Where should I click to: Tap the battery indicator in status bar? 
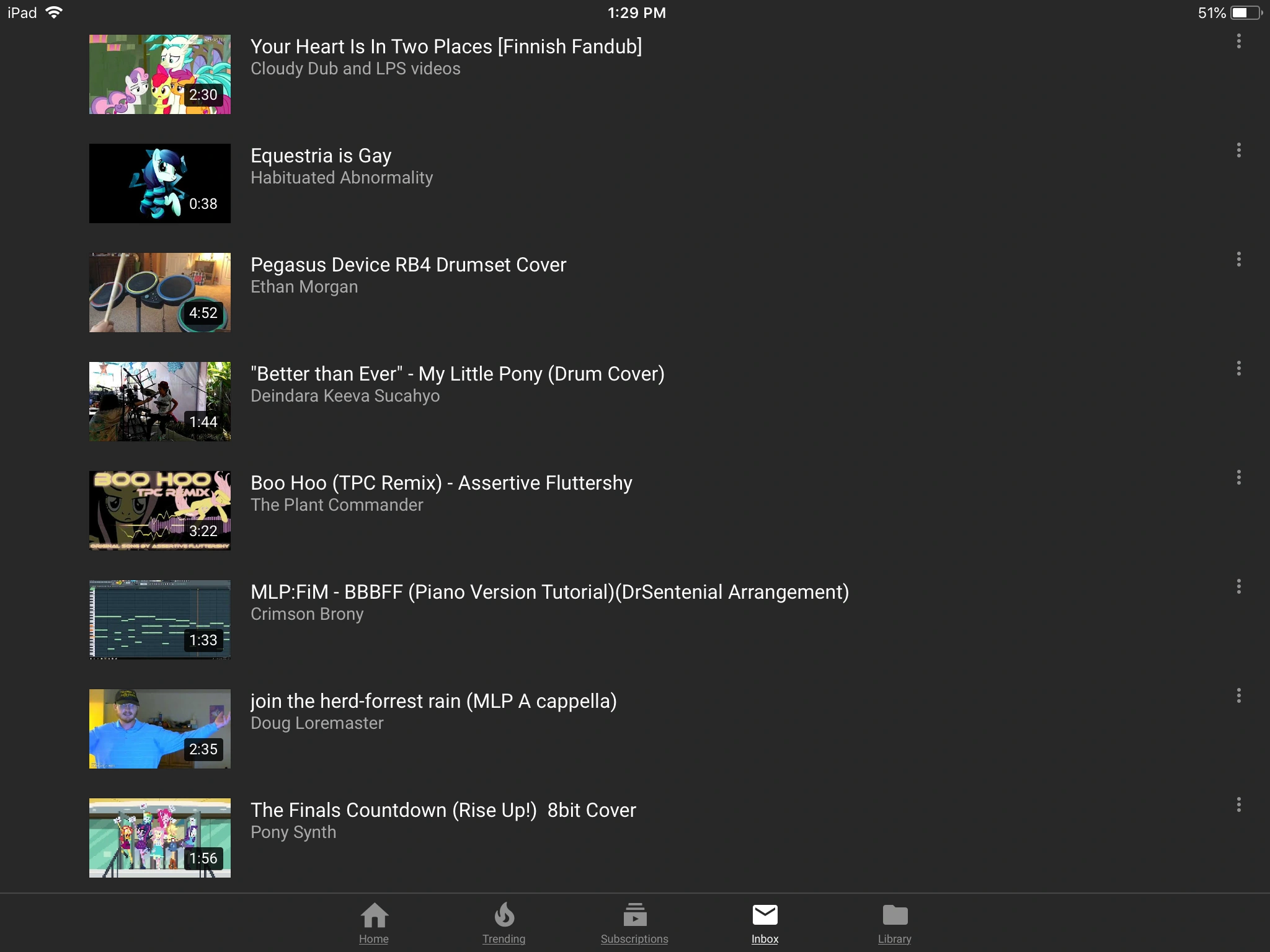tap(1246, 13)
